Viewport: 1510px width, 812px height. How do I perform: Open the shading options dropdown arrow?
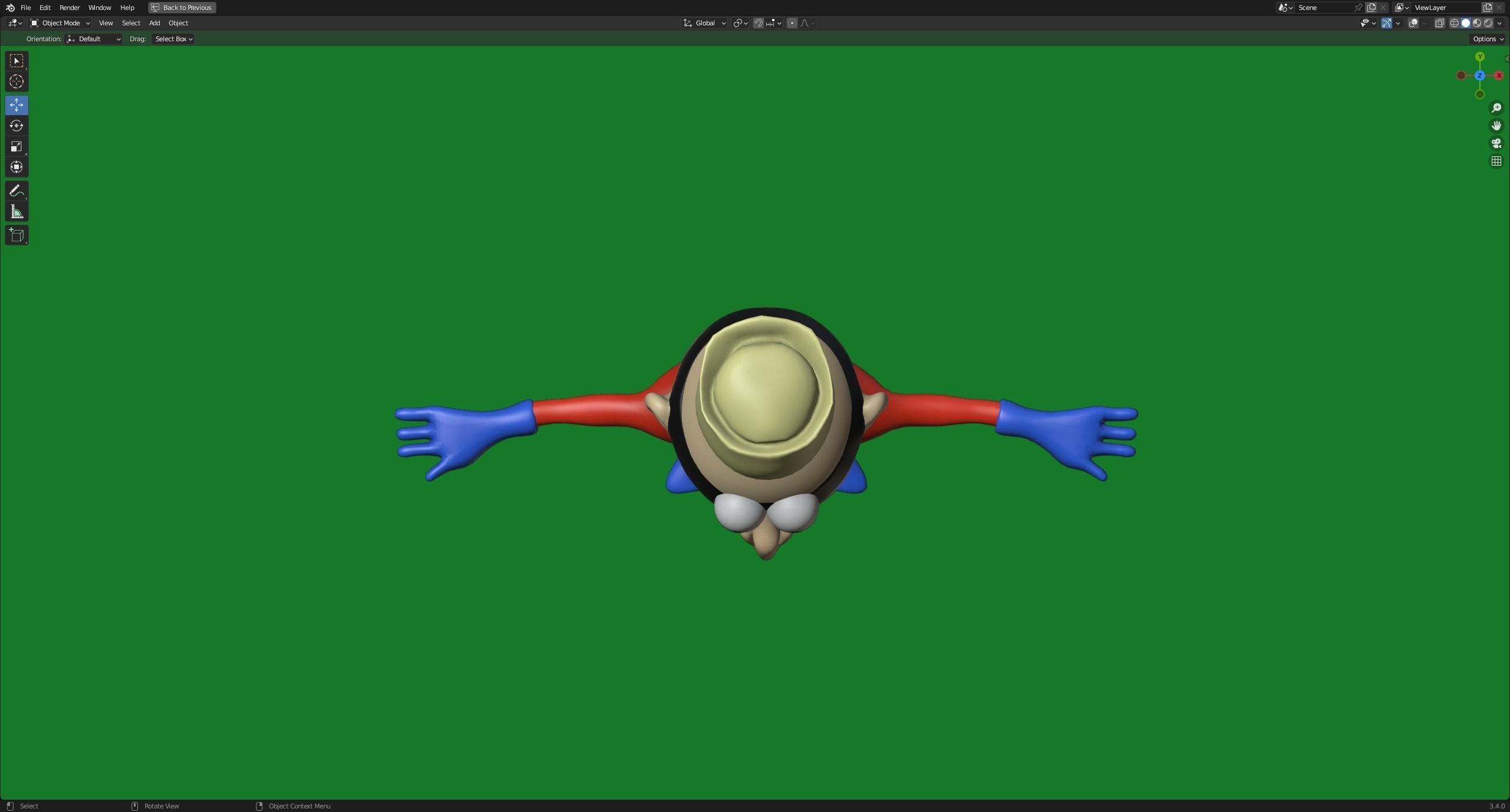pyautogui.click(x=1499, y=23)
